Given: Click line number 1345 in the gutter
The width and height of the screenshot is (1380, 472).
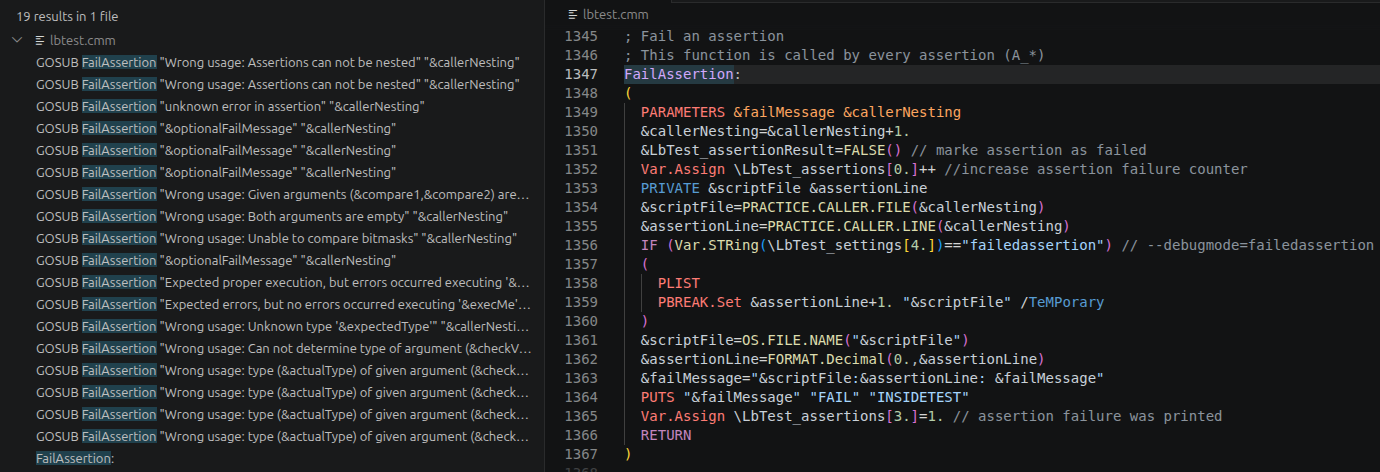Looking at the screenshot, I should pos(581,36).
